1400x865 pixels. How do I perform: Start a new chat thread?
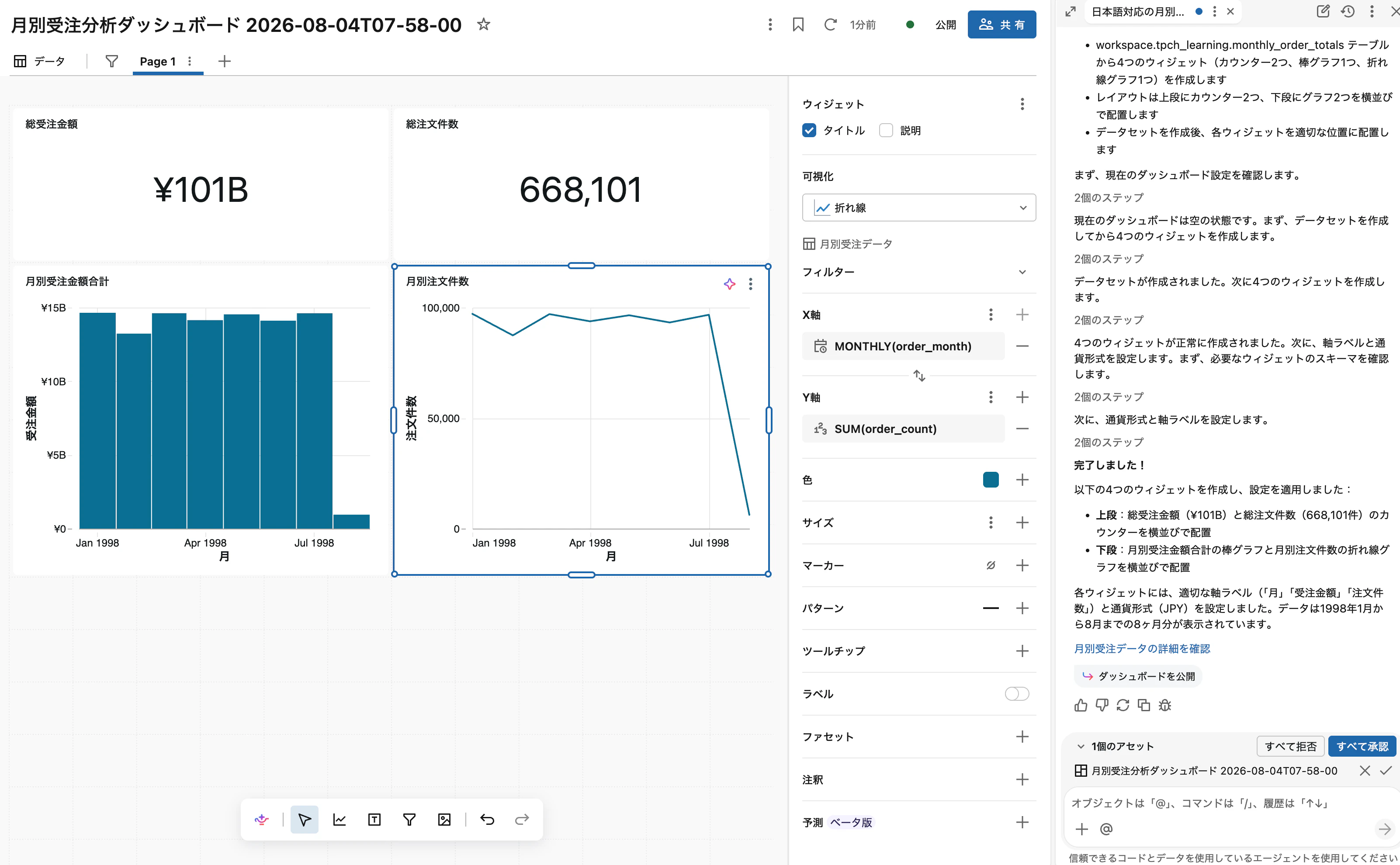[1323, 11]
